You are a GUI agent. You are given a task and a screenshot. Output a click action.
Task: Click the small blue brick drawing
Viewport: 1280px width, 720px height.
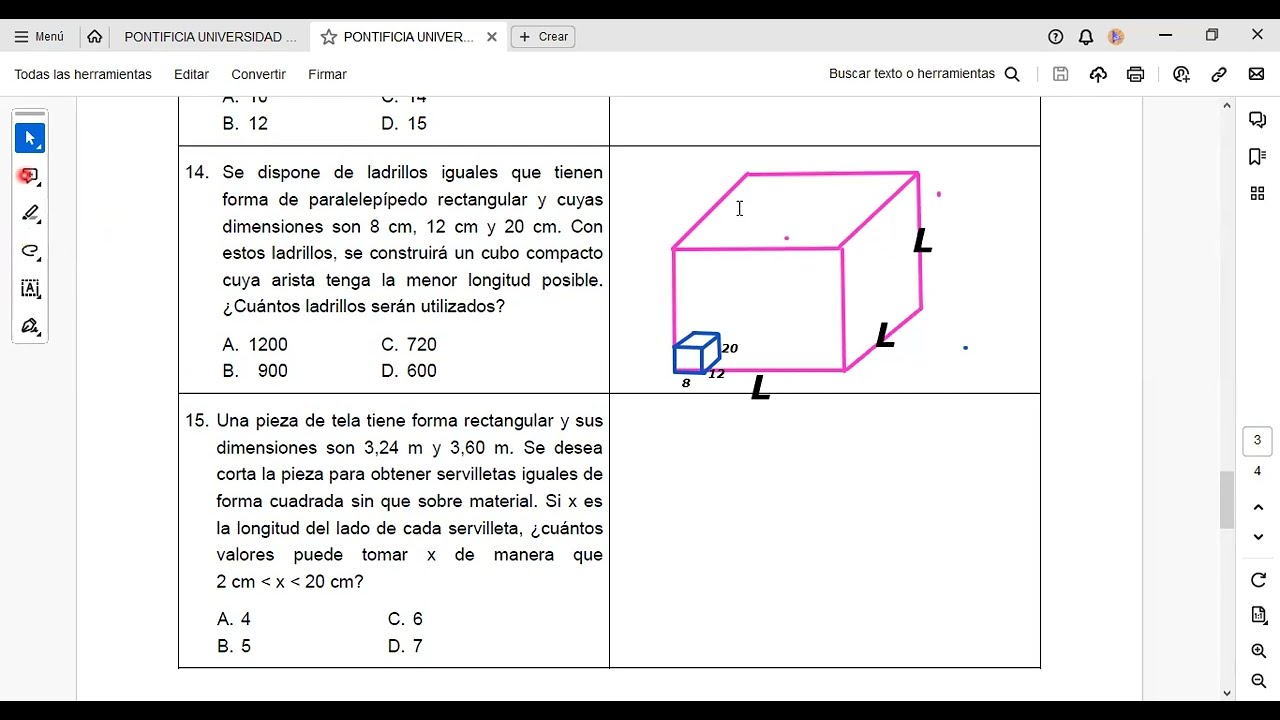coord(696,353)
